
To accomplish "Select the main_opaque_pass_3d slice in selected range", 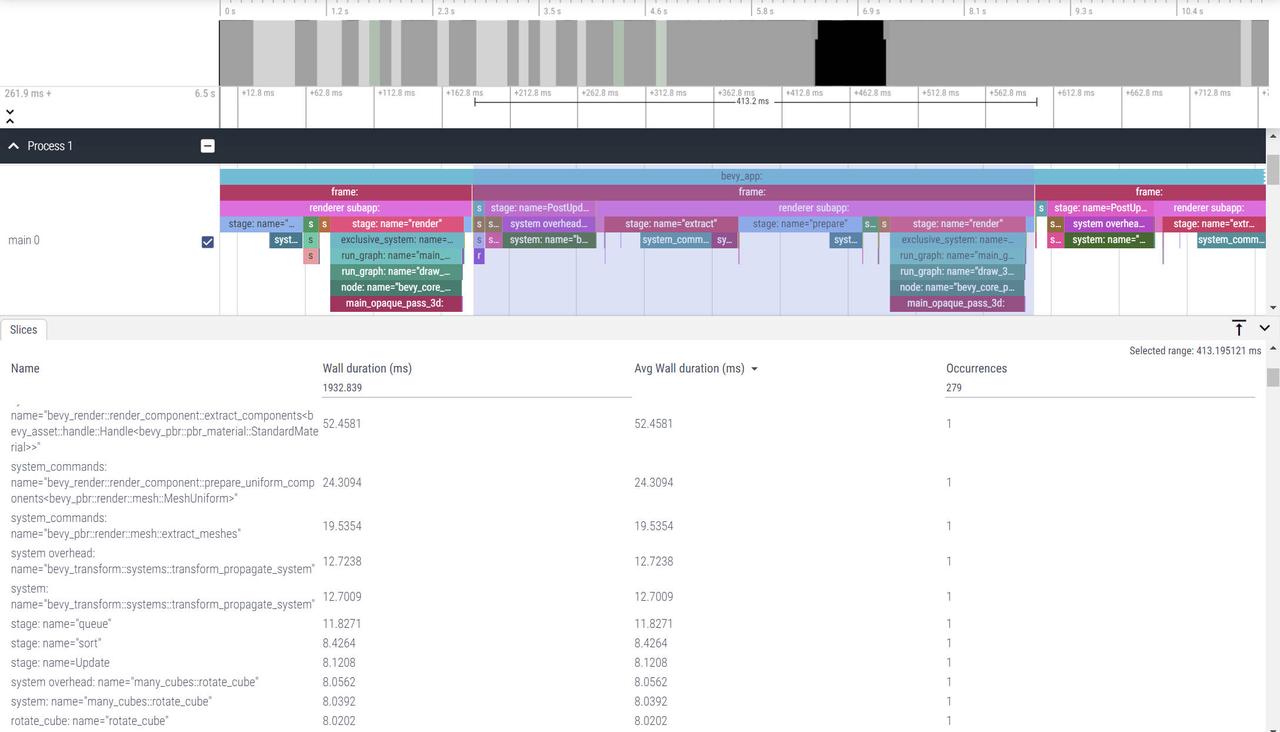I will tap(955, 303).
